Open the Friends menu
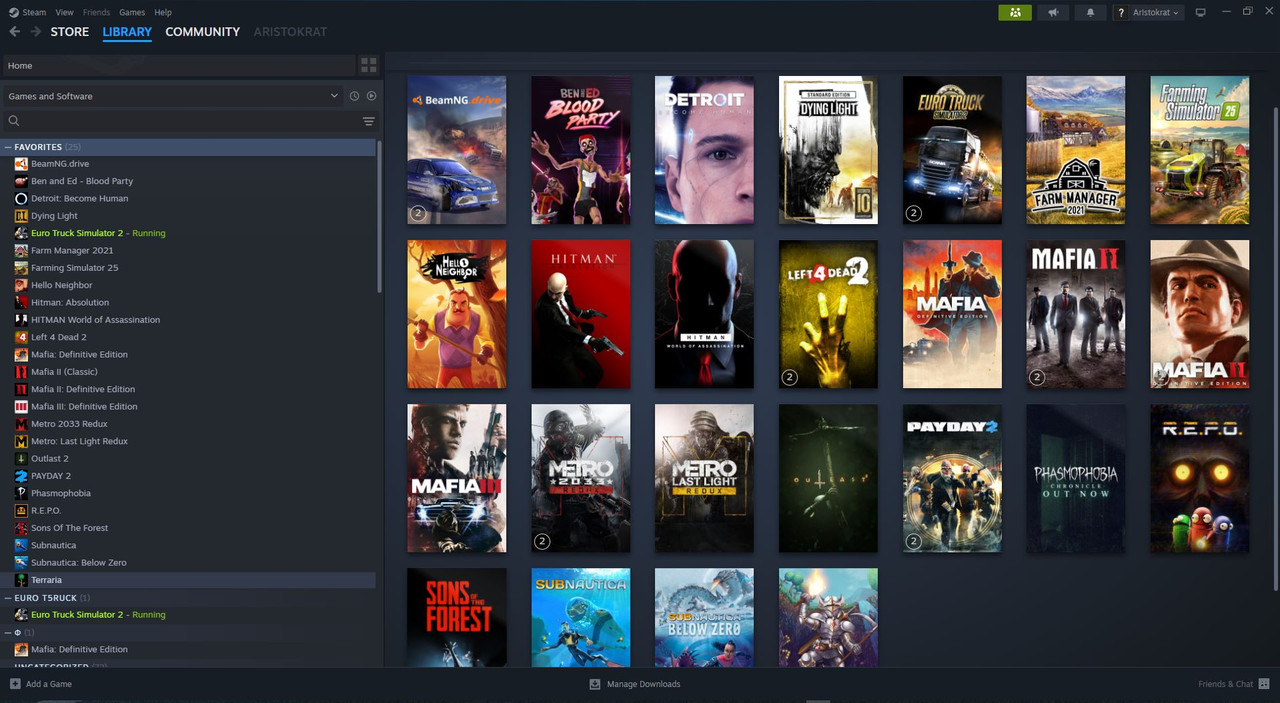Viewport: 1280px width, 703px height. tap(96, 12)
